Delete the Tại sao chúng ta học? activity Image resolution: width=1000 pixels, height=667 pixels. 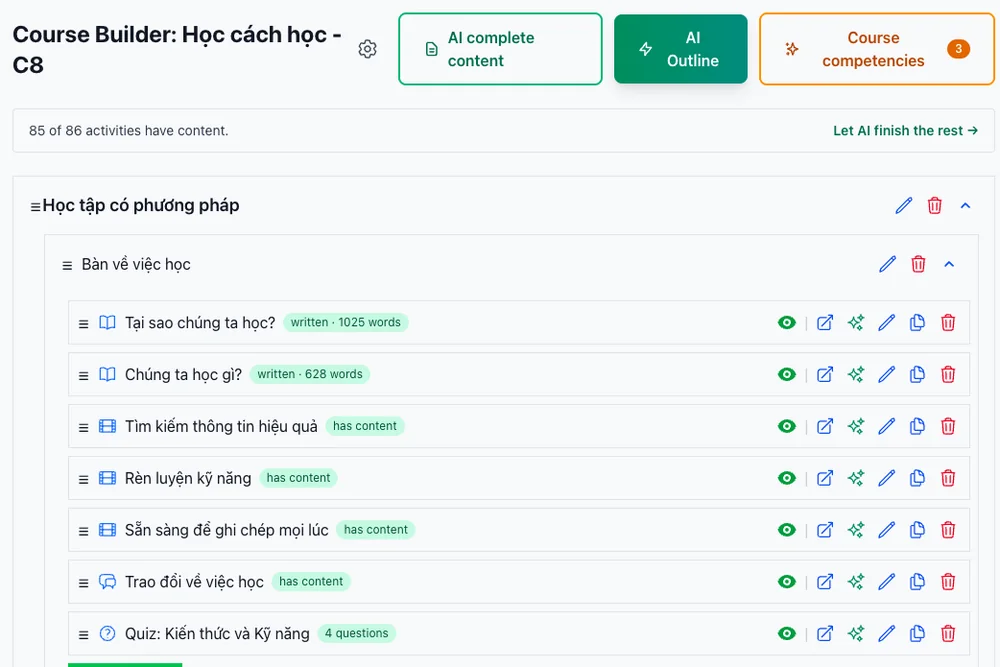(x=948, y=323)
